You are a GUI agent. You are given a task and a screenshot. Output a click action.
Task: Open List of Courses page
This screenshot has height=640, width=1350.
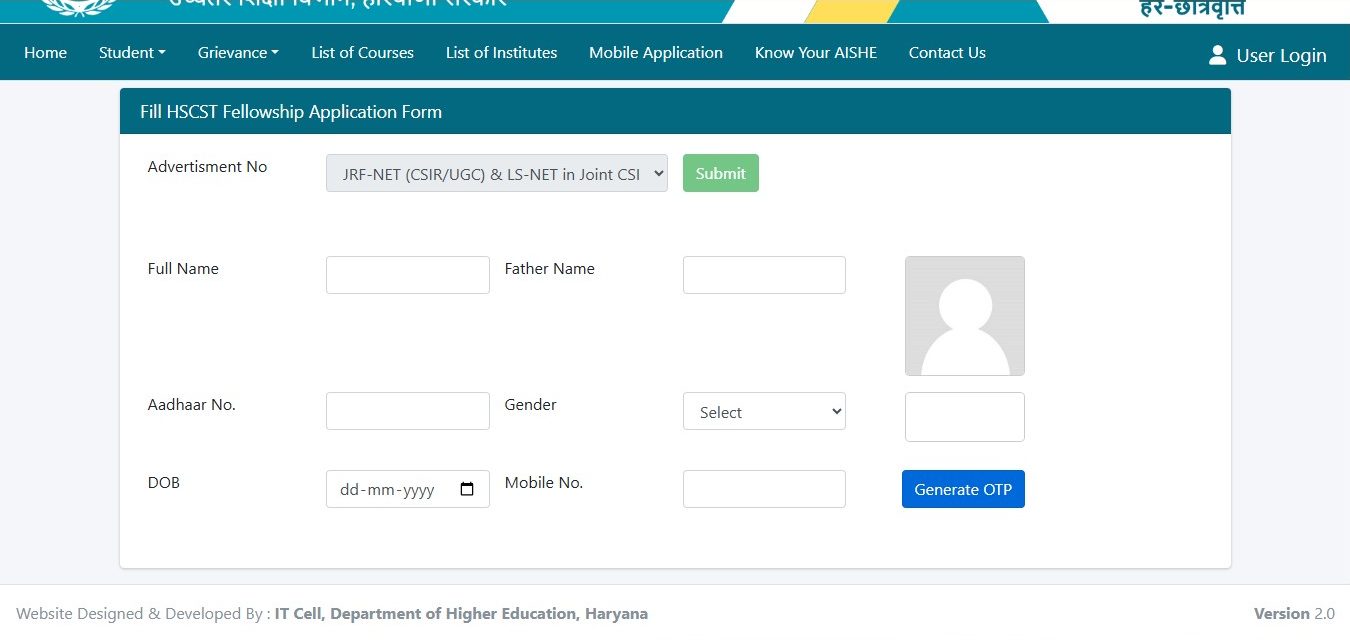(362, 53)
